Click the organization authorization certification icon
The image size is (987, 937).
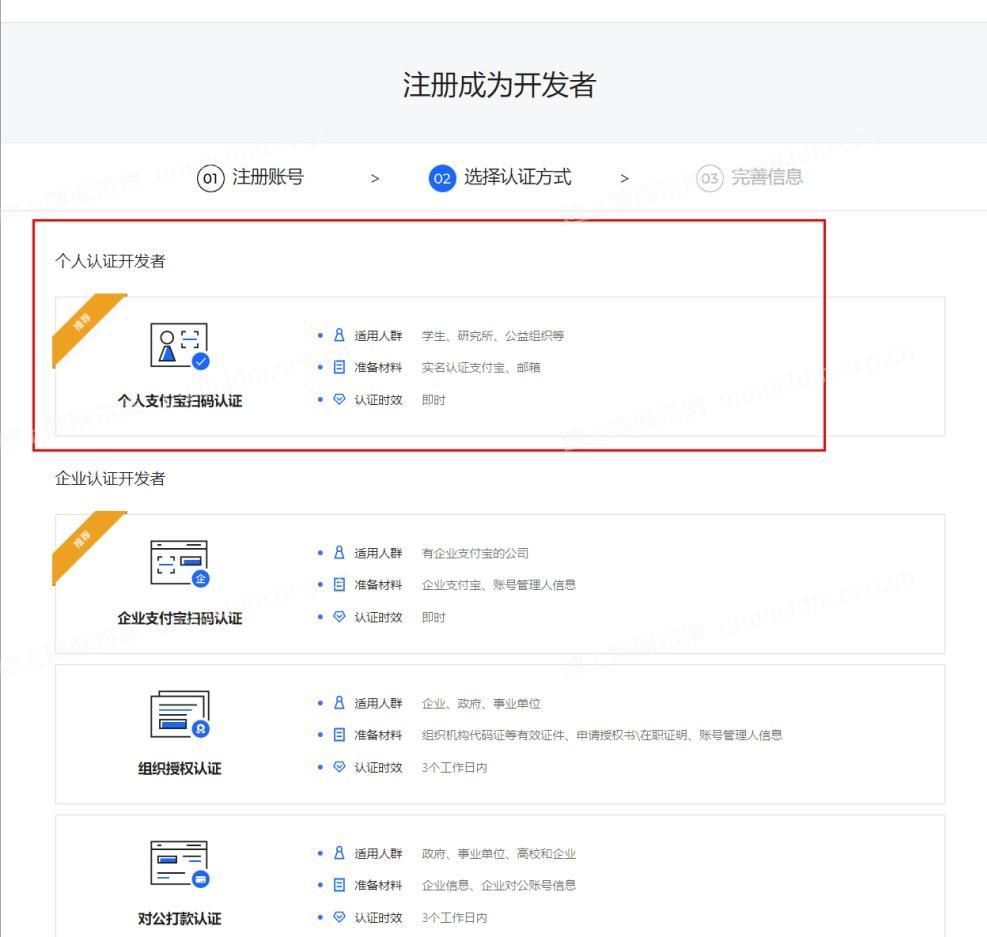179,714
